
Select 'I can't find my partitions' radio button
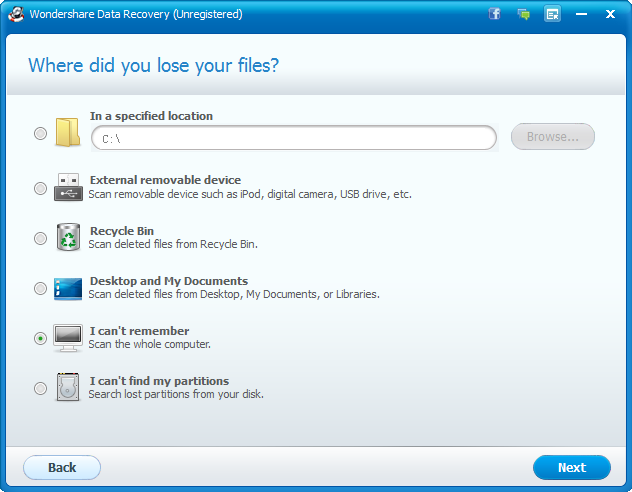tap(40, 388)
